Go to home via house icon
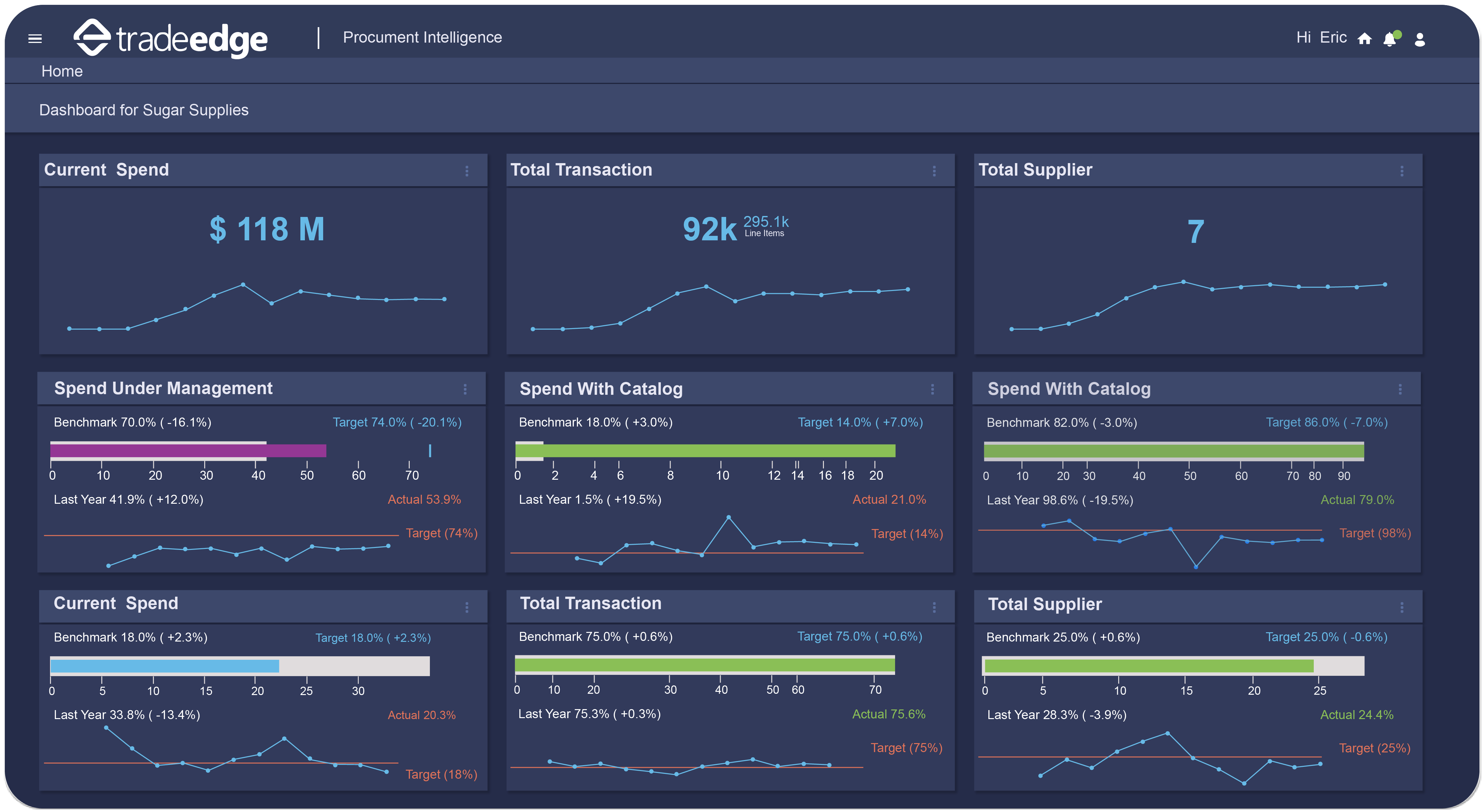This screenshot has height=812, width=1484. click(1364, 38)
